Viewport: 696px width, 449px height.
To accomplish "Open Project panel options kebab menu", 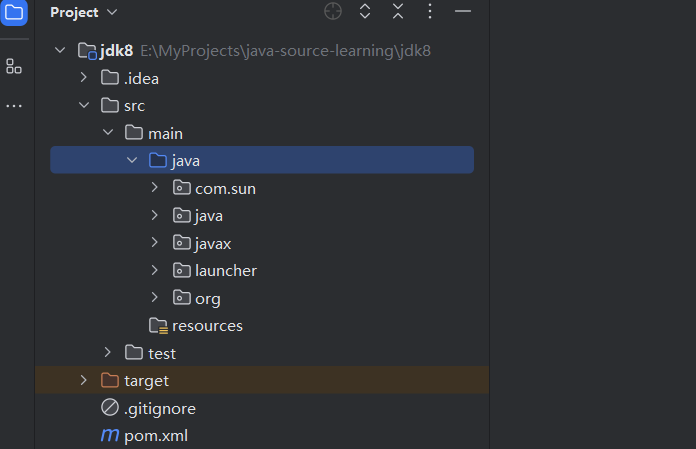I will (430, 12).
